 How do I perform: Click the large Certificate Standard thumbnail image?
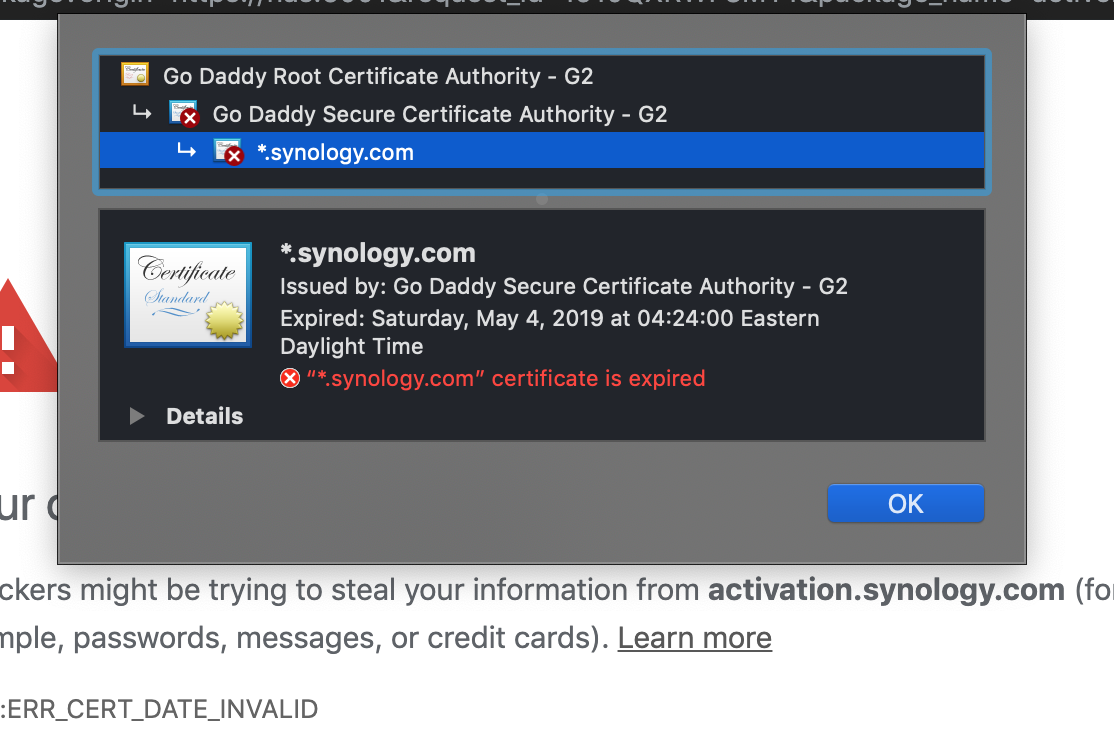coord(187,293)
